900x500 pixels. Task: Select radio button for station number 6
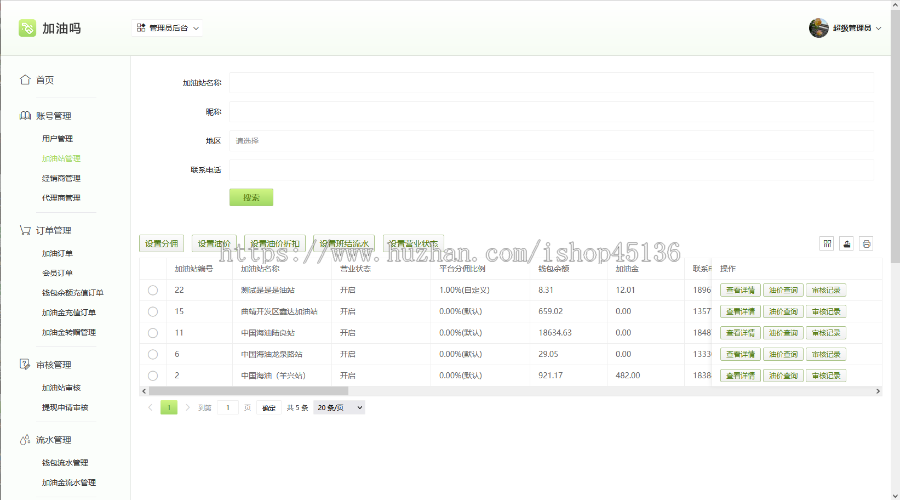153,354
